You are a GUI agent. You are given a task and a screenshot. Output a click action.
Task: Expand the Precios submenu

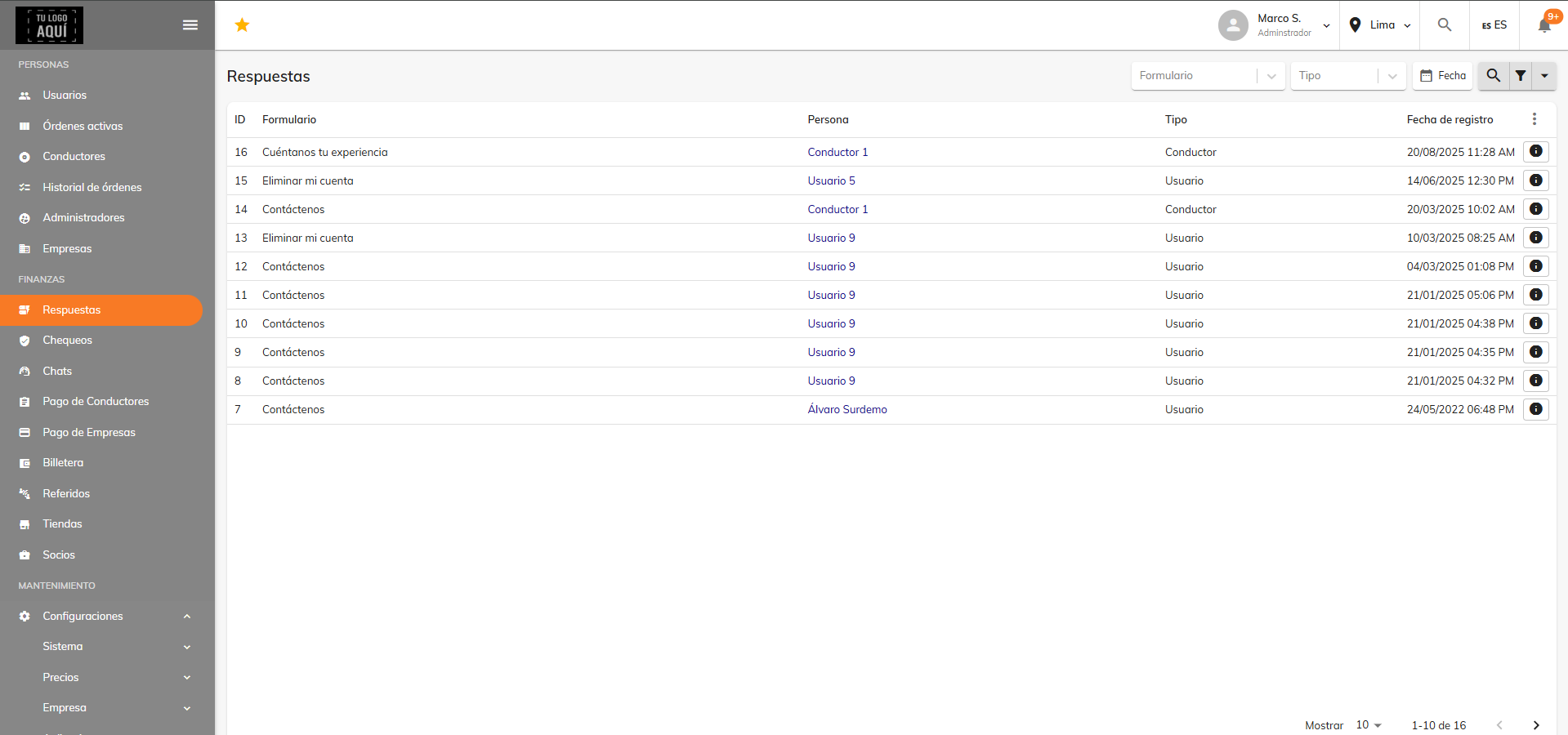coord(107,678)
